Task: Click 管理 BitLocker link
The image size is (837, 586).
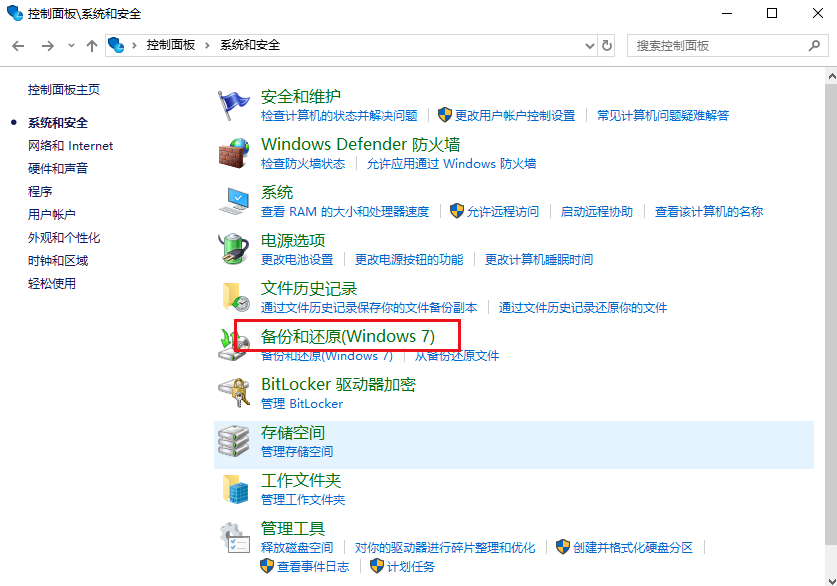Action: (x=302, y=403)
